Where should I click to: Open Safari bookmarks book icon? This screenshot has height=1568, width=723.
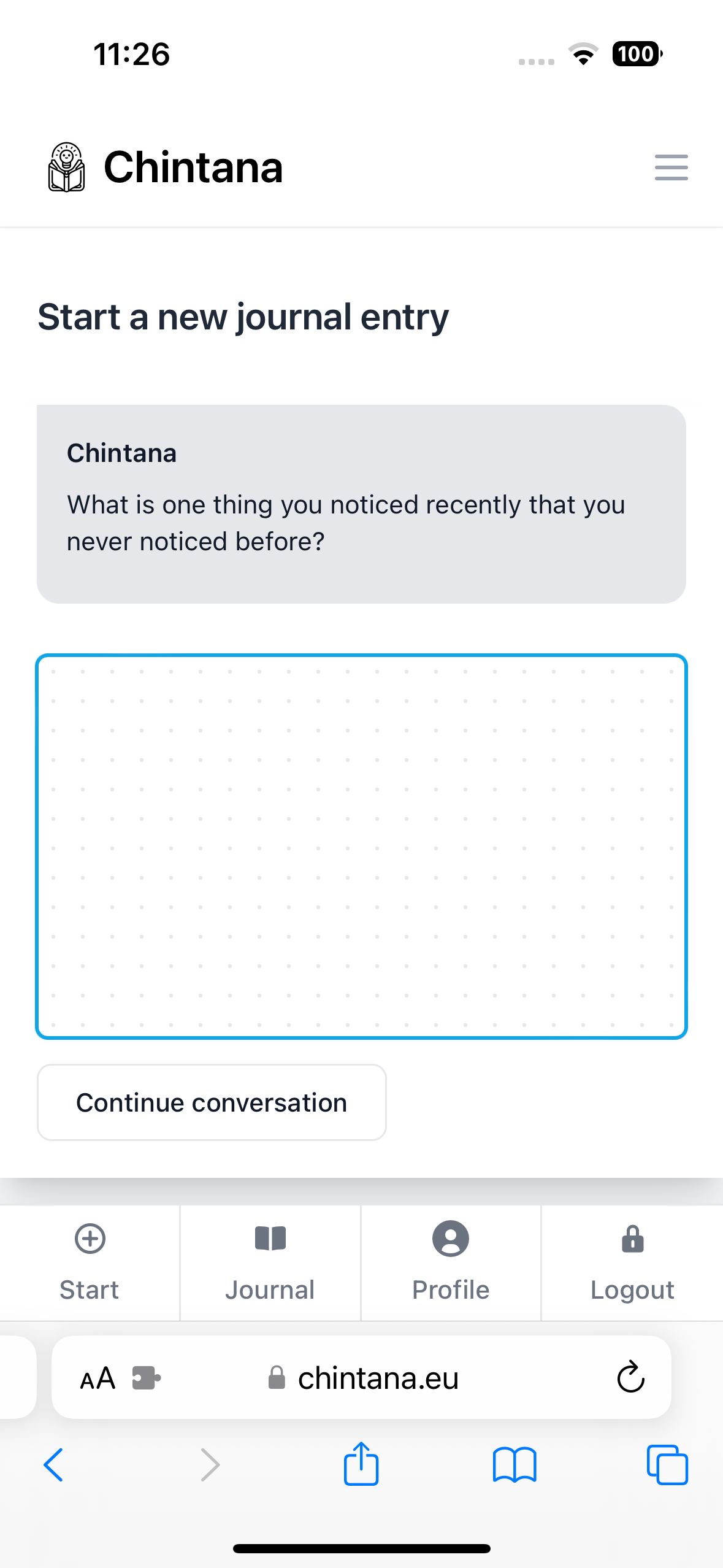pyautogui.click(x=514, y=1465)
